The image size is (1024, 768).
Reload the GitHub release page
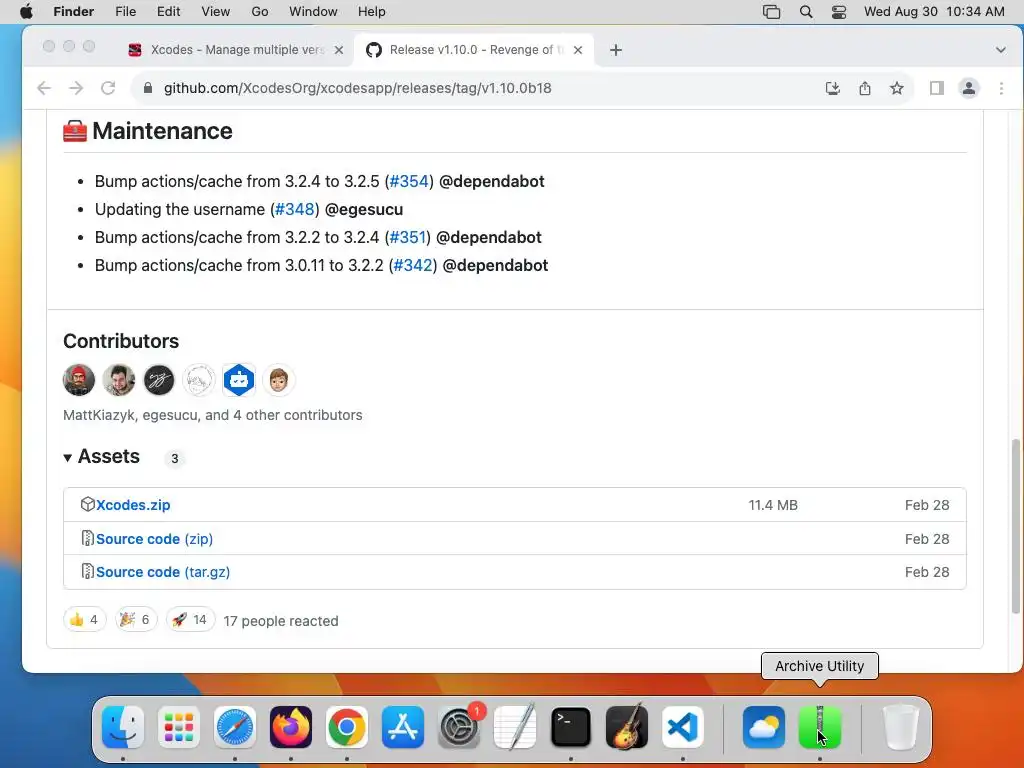(108, 88)
